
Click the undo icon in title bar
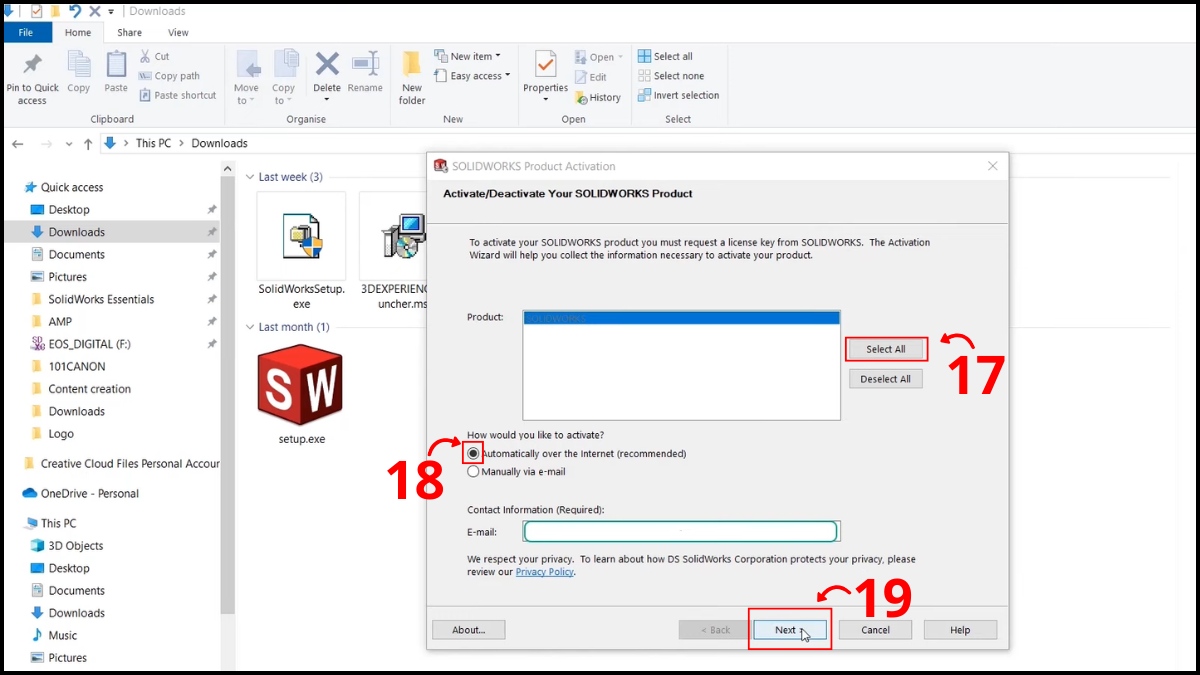[x=75, y=11]
